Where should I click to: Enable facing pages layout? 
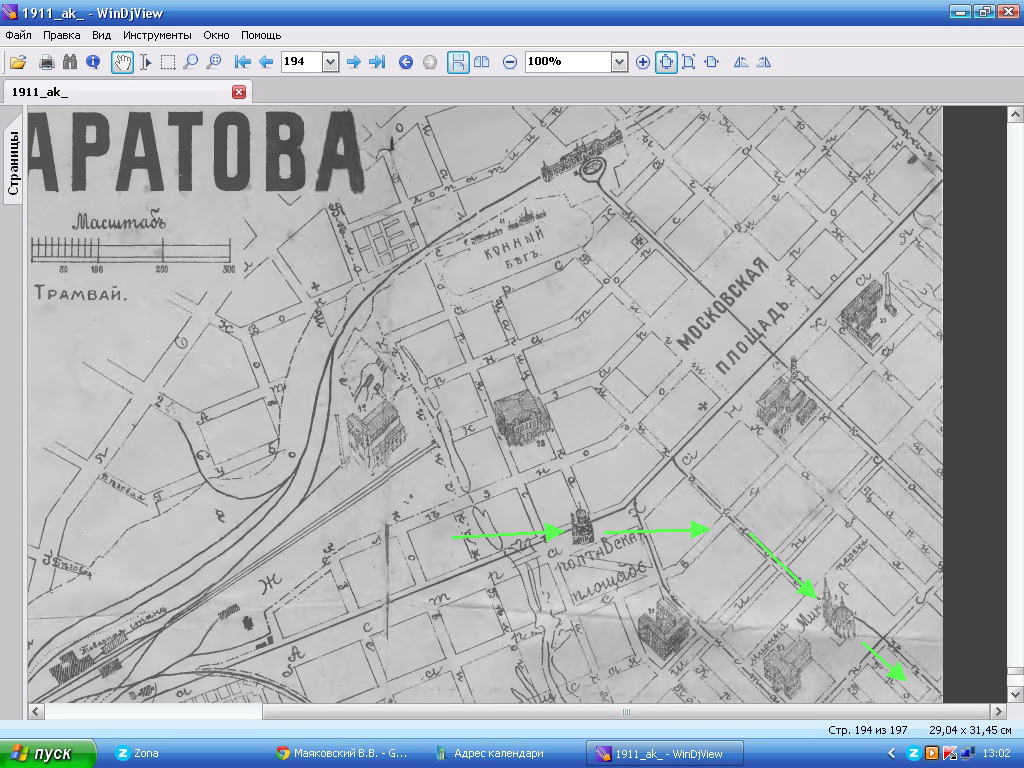482,62
